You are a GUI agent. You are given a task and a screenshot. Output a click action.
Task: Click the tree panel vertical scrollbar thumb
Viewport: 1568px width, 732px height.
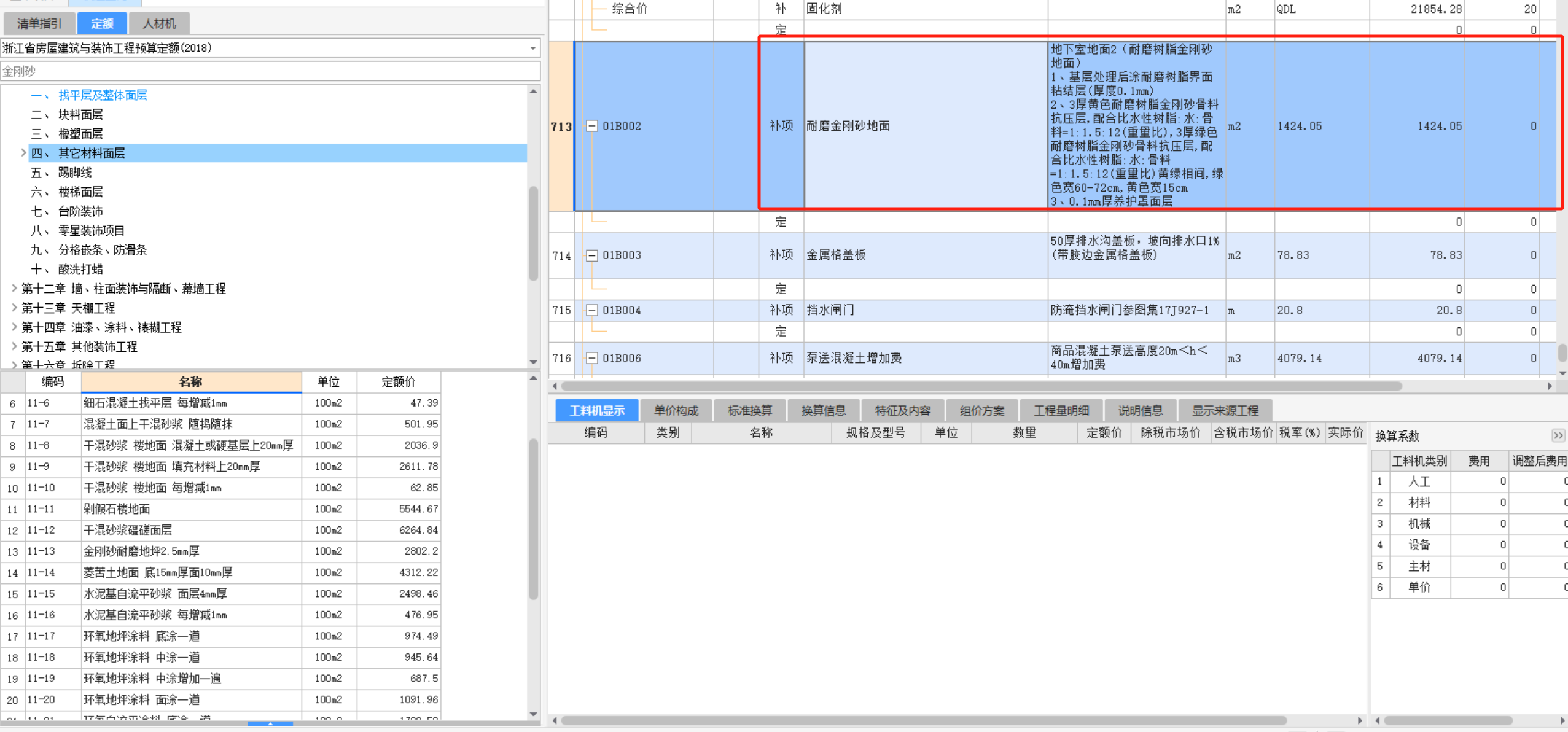533,233
